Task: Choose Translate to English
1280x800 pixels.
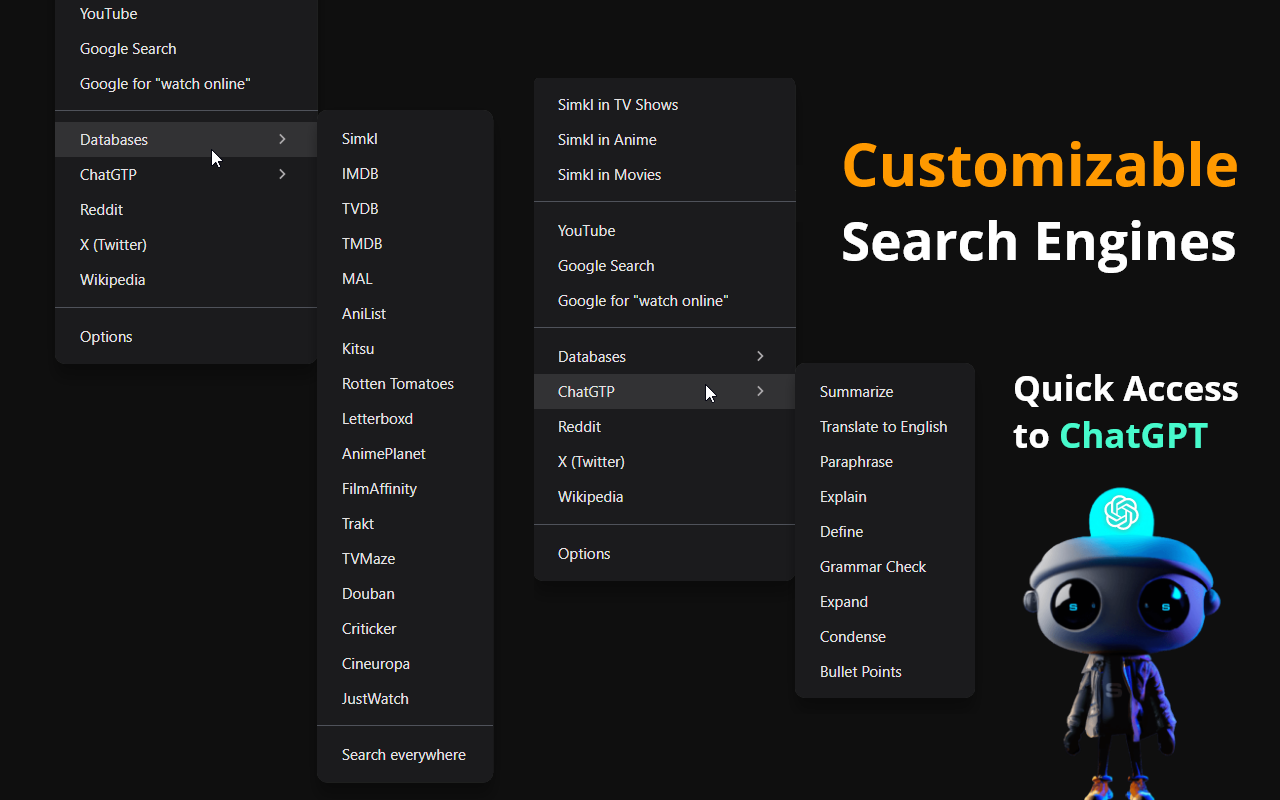Action: coord(883,426)
